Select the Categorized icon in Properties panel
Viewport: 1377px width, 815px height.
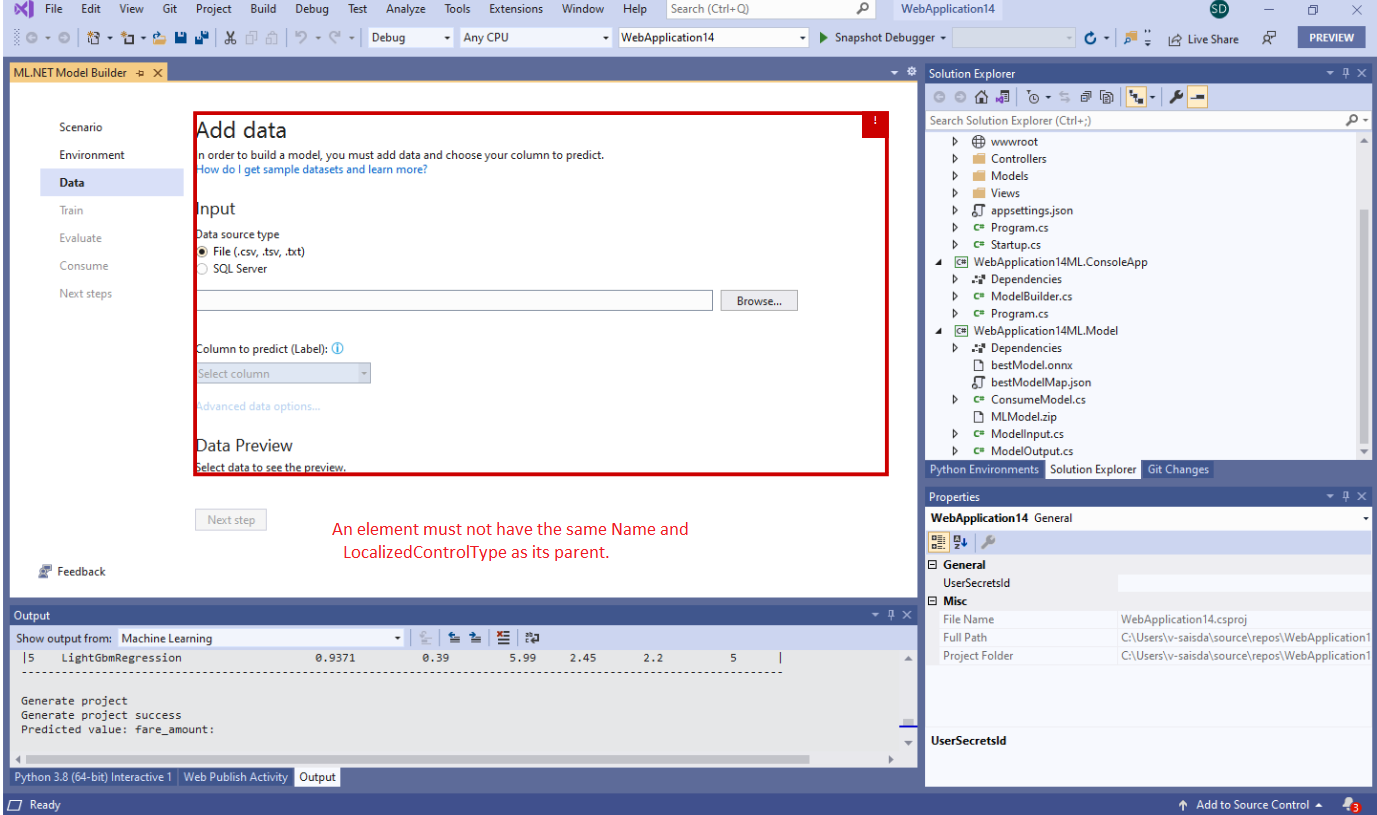939,542
